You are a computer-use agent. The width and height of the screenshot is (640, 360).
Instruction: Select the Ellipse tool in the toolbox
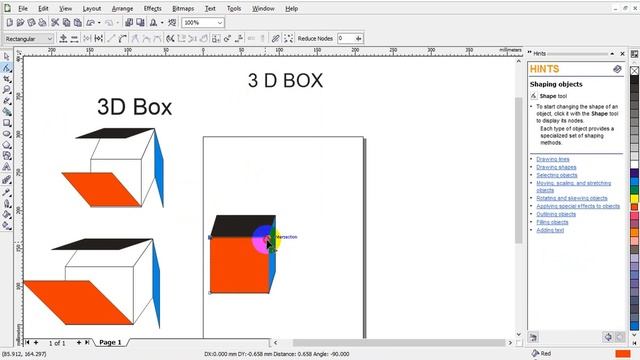[x=7, y=133]
